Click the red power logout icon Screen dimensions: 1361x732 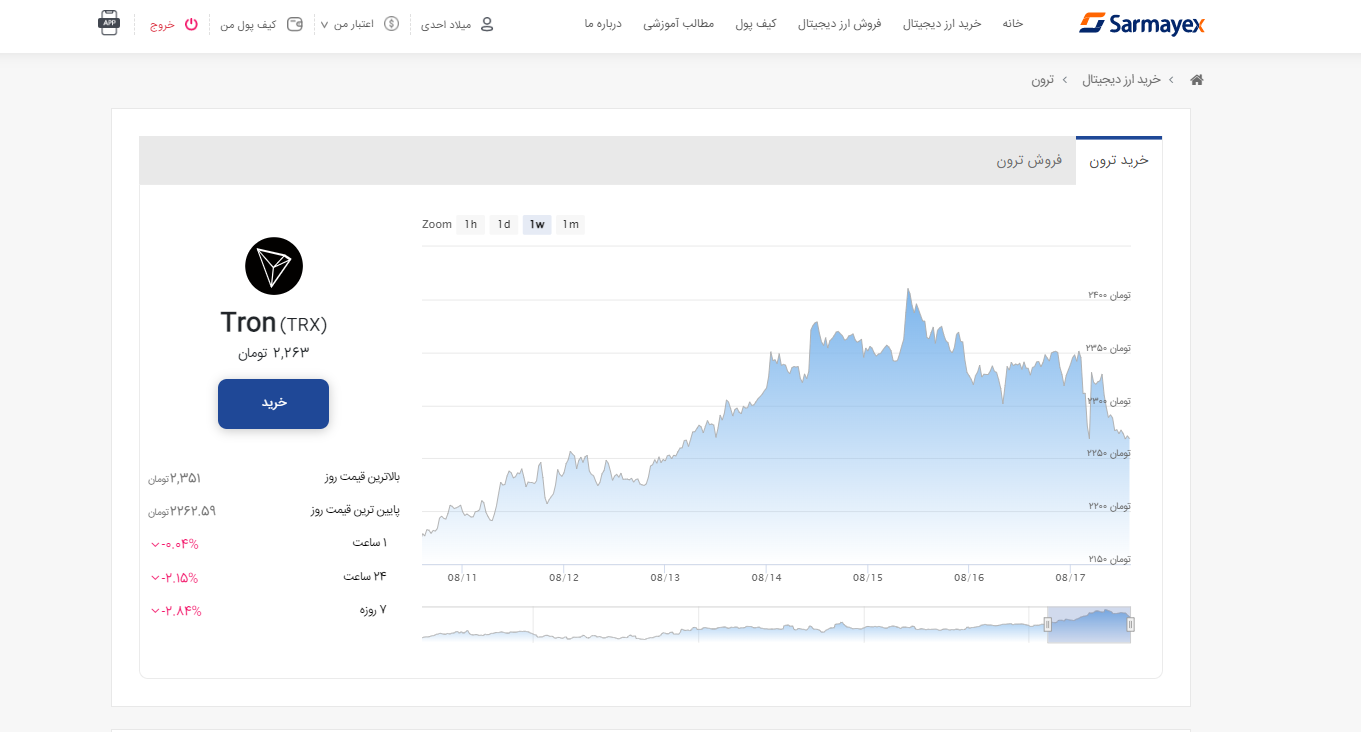(192, 24)
